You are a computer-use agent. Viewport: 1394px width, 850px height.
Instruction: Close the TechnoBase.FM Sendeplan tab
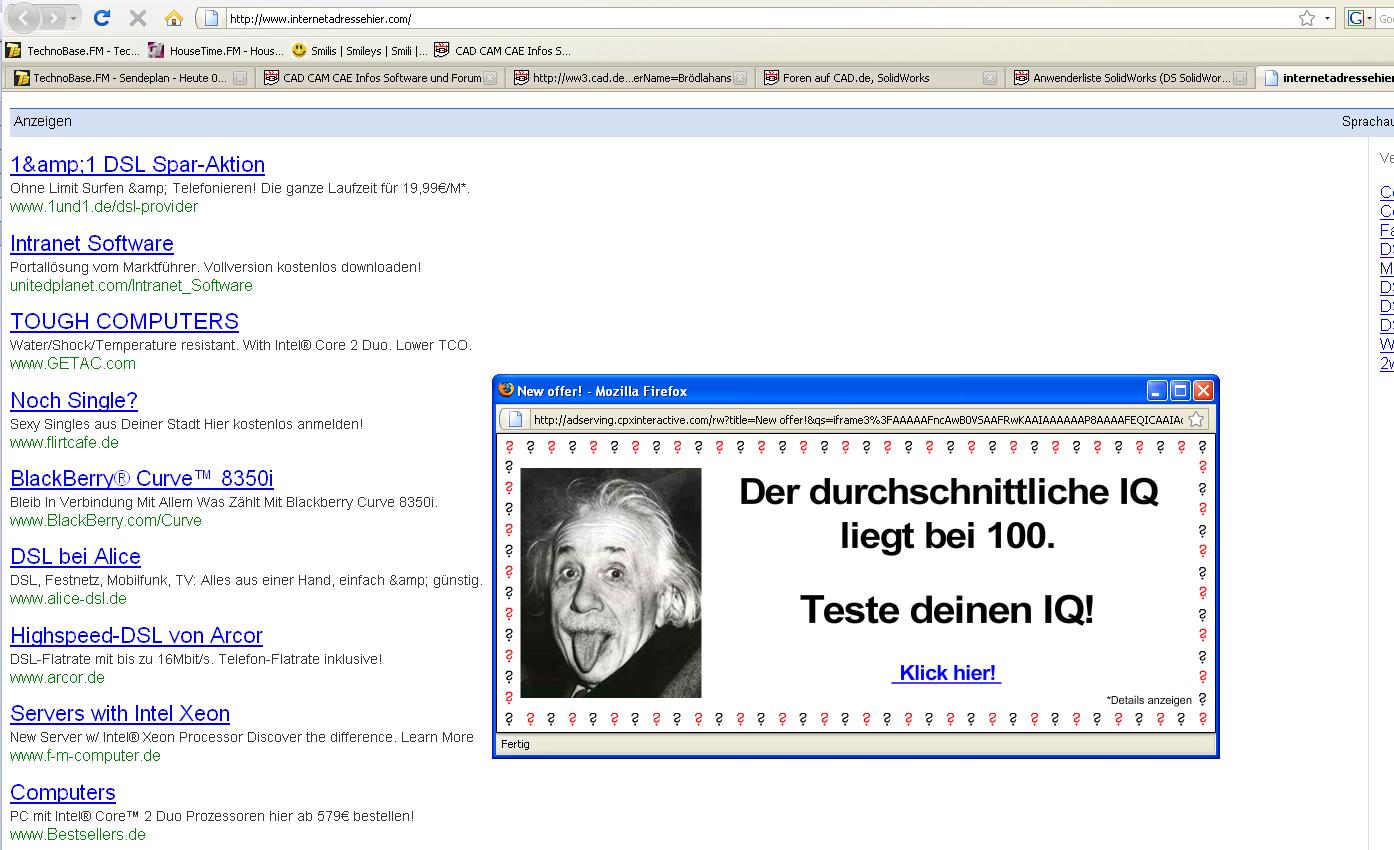click(x=240, y=78)
